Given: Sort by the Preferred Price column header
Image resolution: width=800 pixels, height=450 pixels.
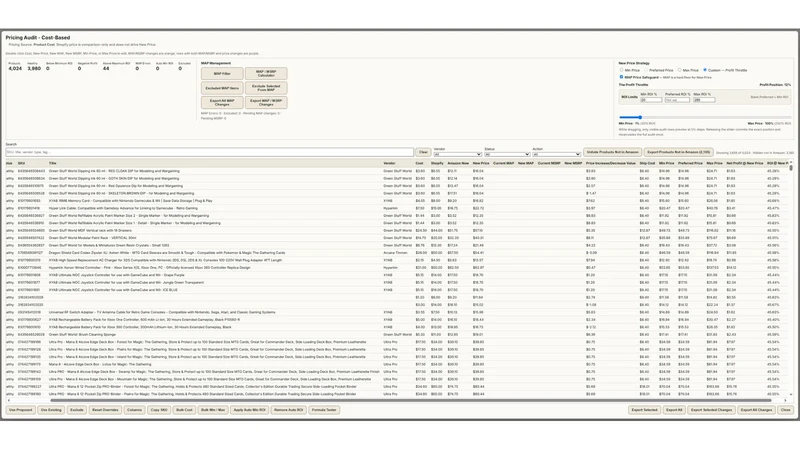Looking at the screenshot, I should 690,163.
